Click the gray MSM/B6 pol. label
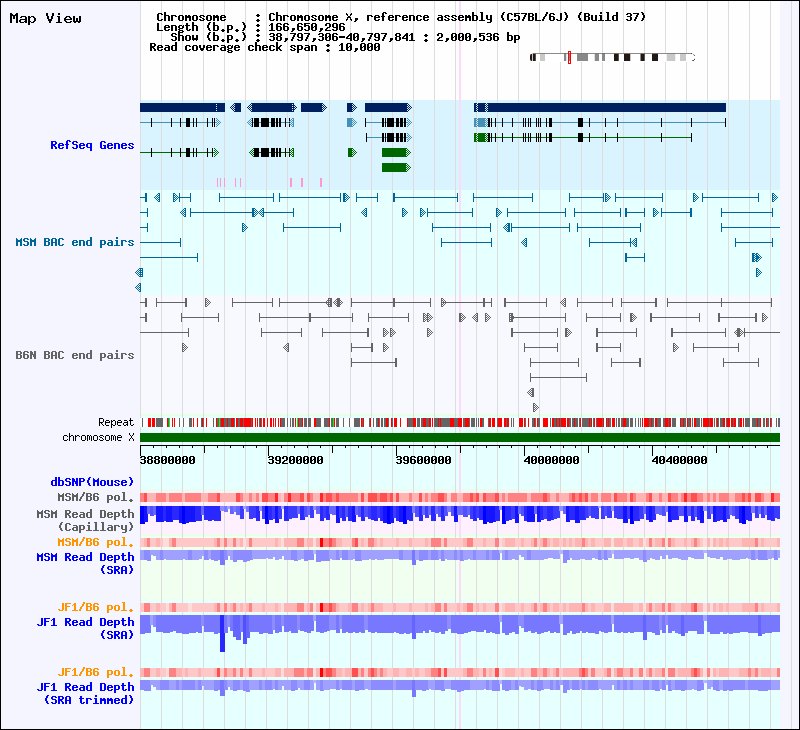The image size is (800, 730). (95, 497)
